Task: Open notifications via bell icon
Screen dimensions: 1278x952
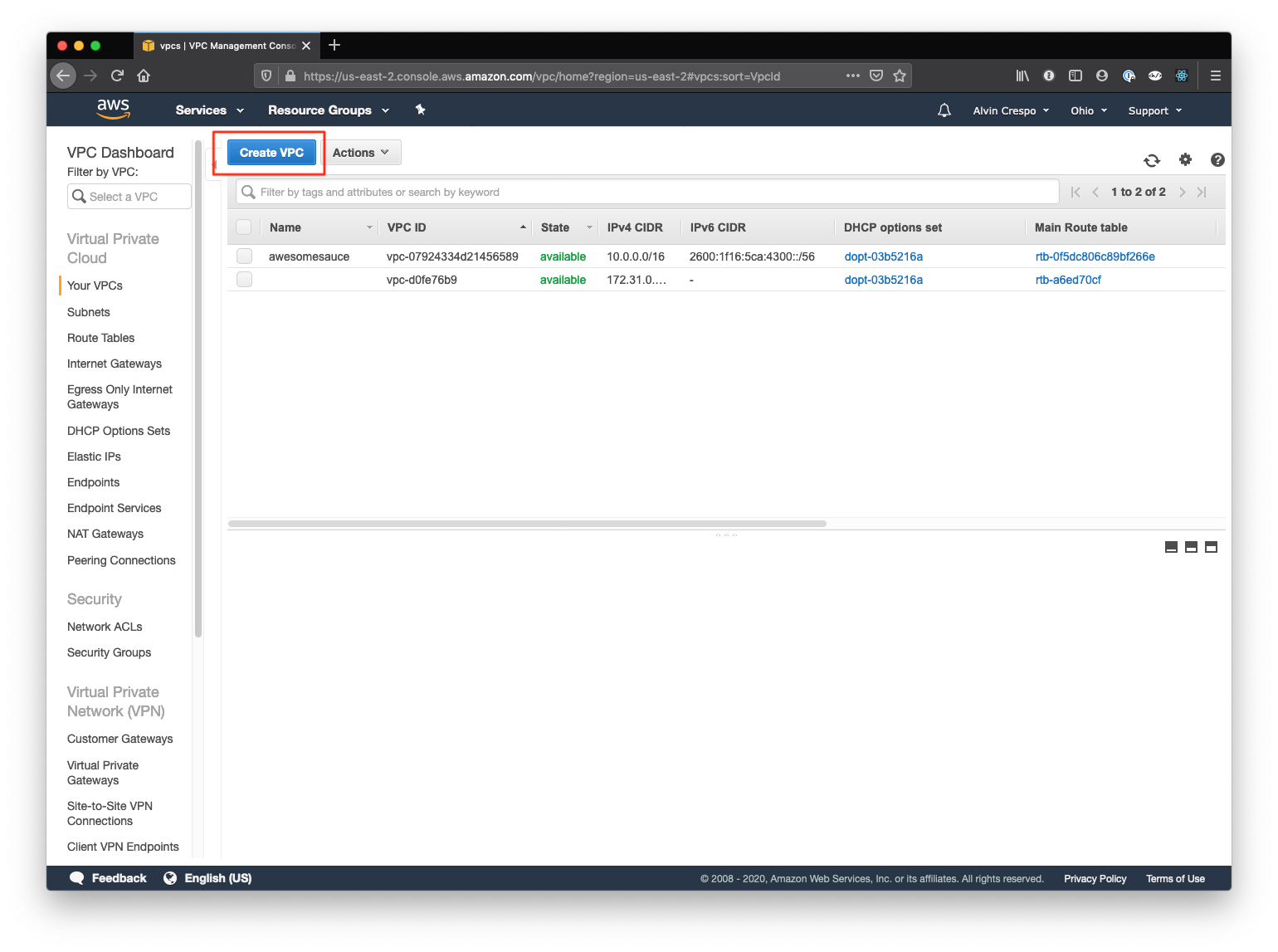Action: (944, 110)
